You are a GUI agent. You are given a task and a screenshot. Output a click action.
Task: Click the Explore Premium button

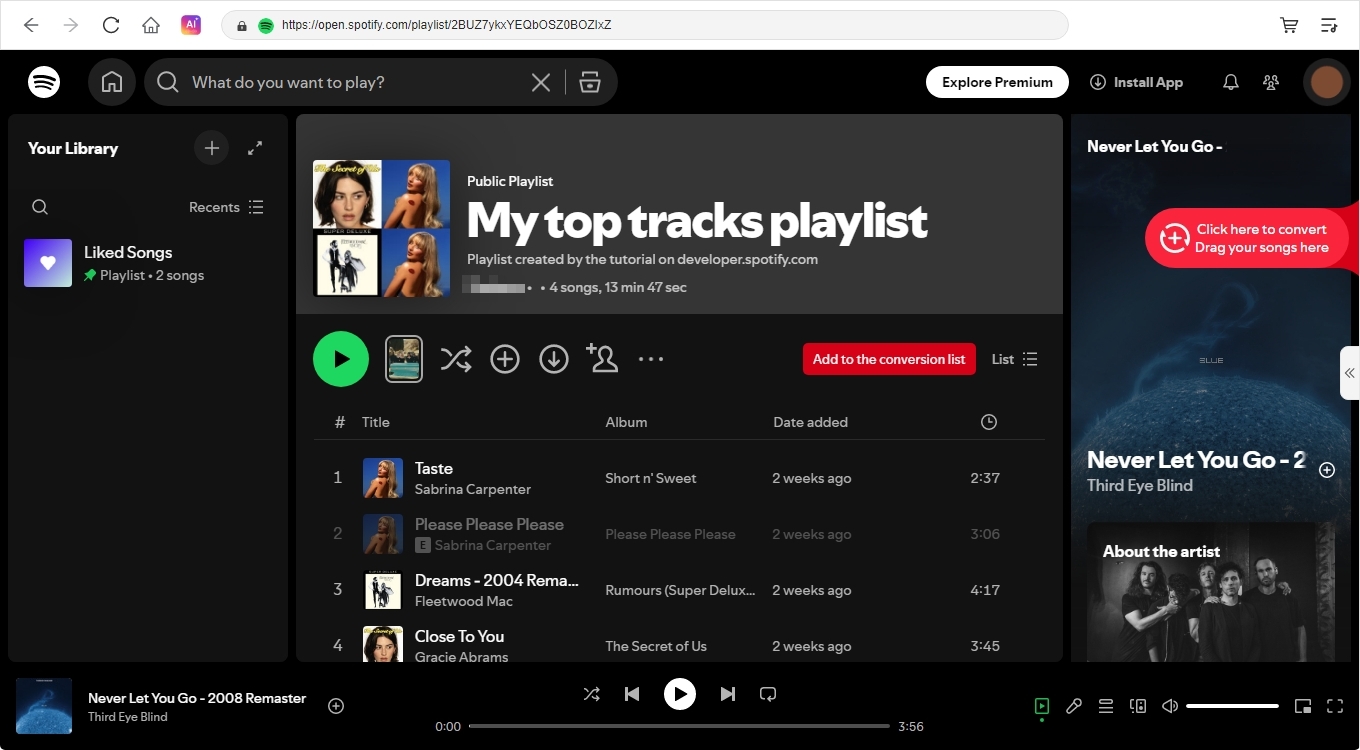point(997,82)
